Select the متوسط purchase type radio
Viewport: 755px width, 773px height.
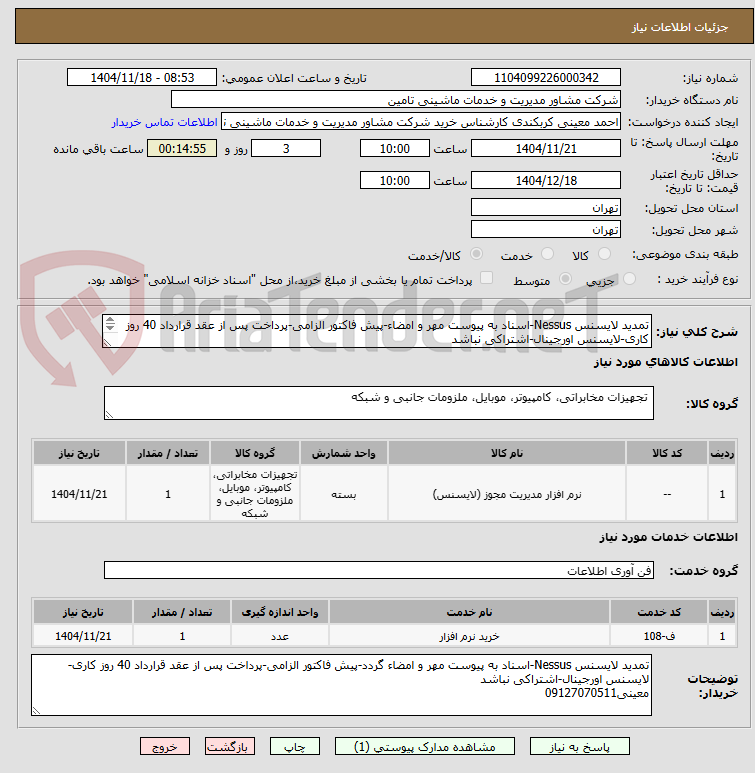point(565,279)
